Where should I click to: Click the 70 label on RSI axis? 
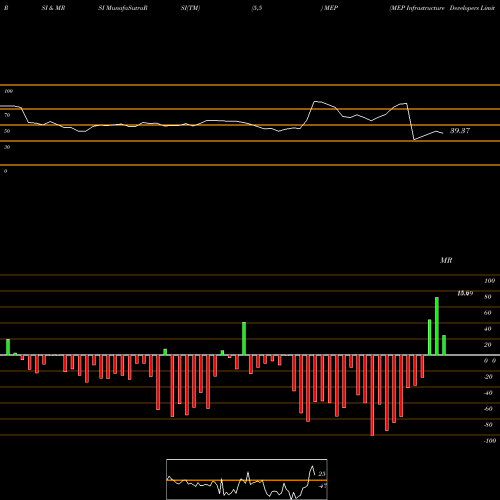[7, 115]
